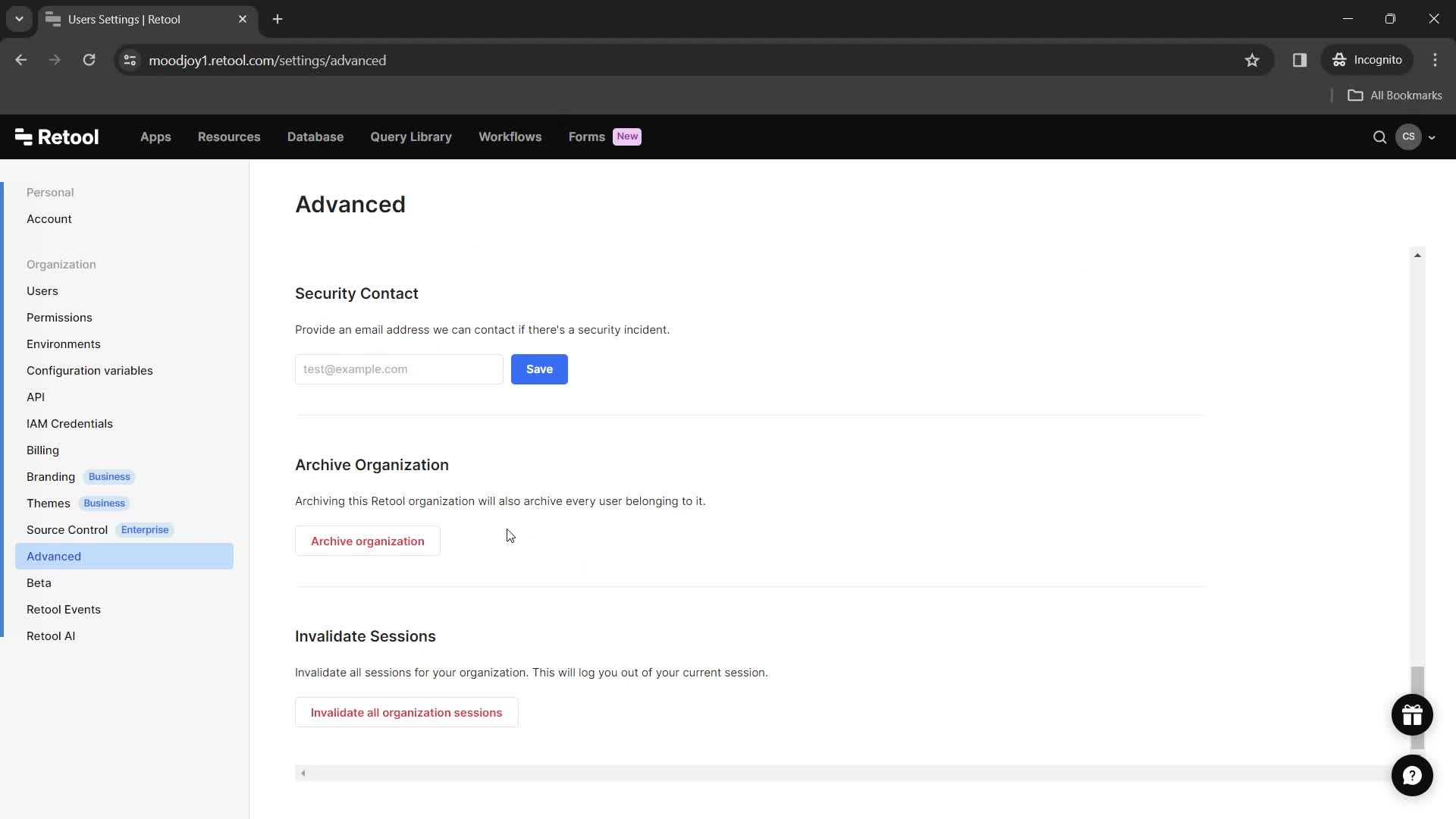The height and width of the screenshot is (819, 1456).
Task: Select Billing settings page
Action: click(43, 449)
